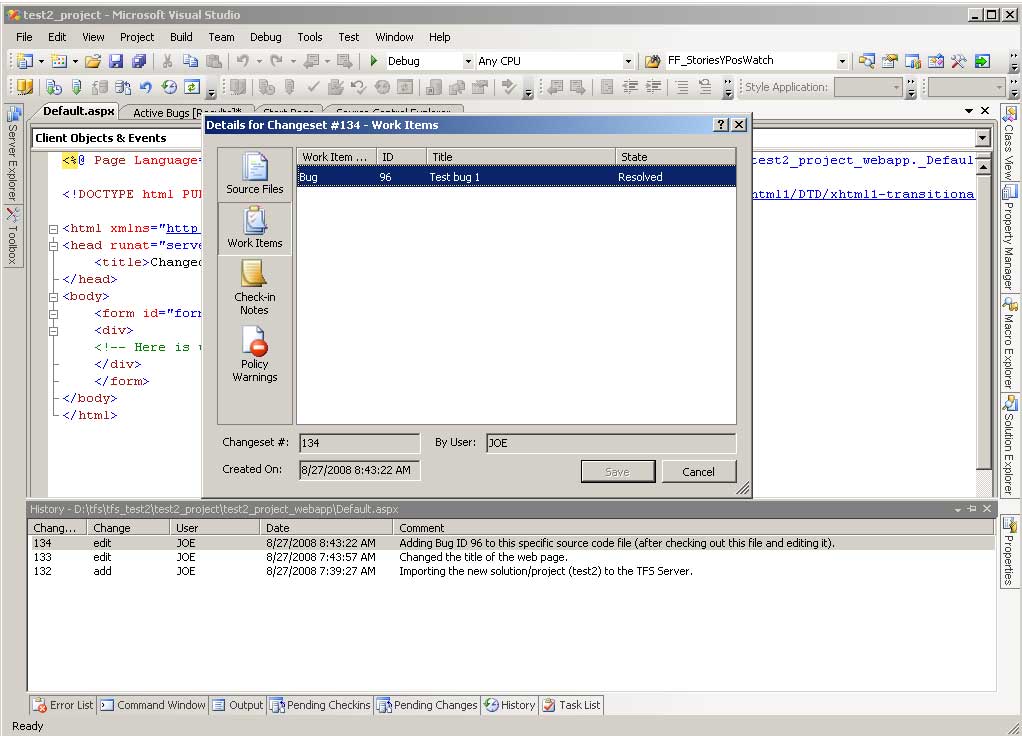1022x736 pixels.
Task: Open the Window menu
Action: (394, 37)
